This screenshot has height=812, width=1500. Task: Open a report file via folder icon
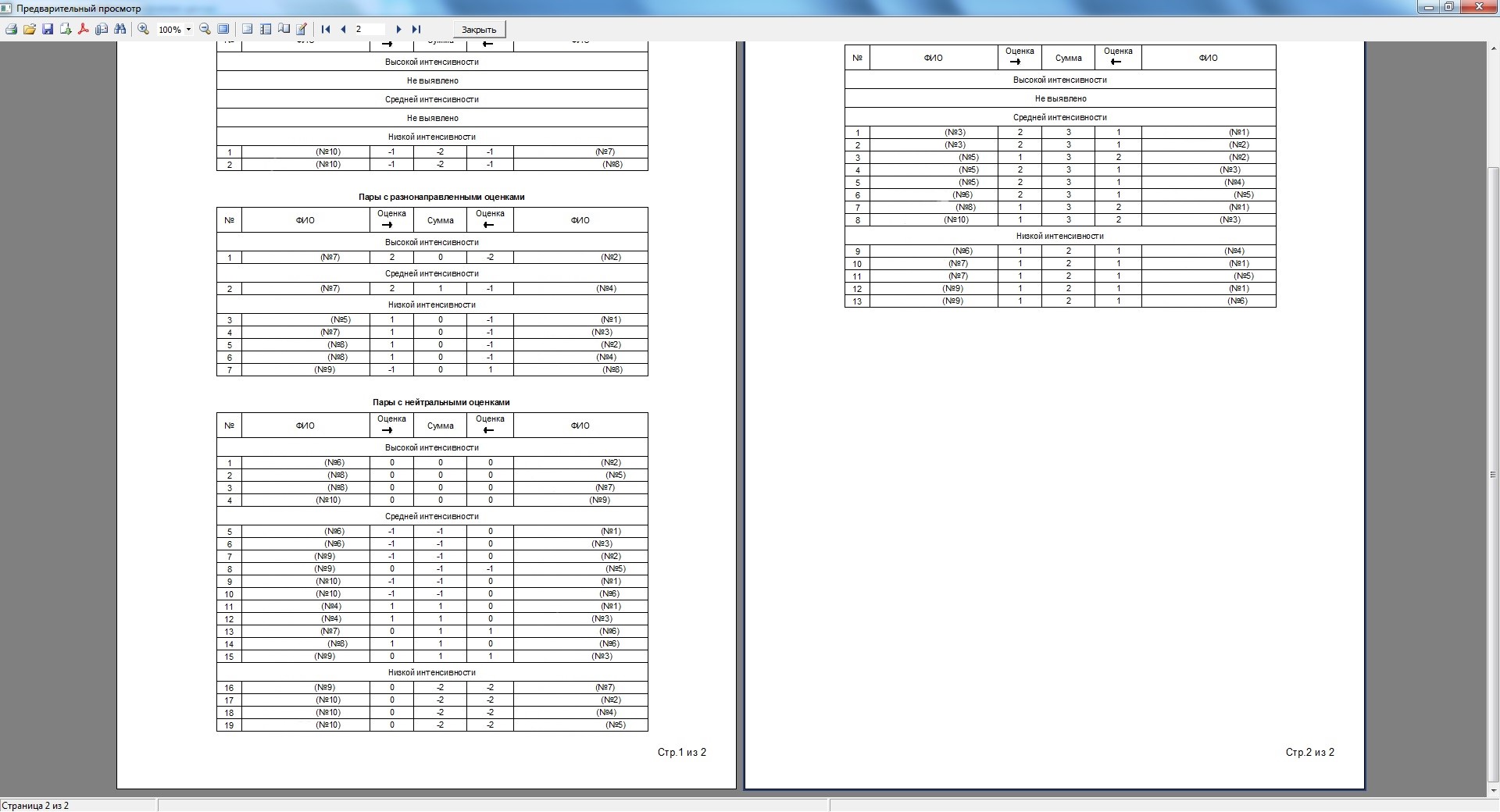pos(29,30)
